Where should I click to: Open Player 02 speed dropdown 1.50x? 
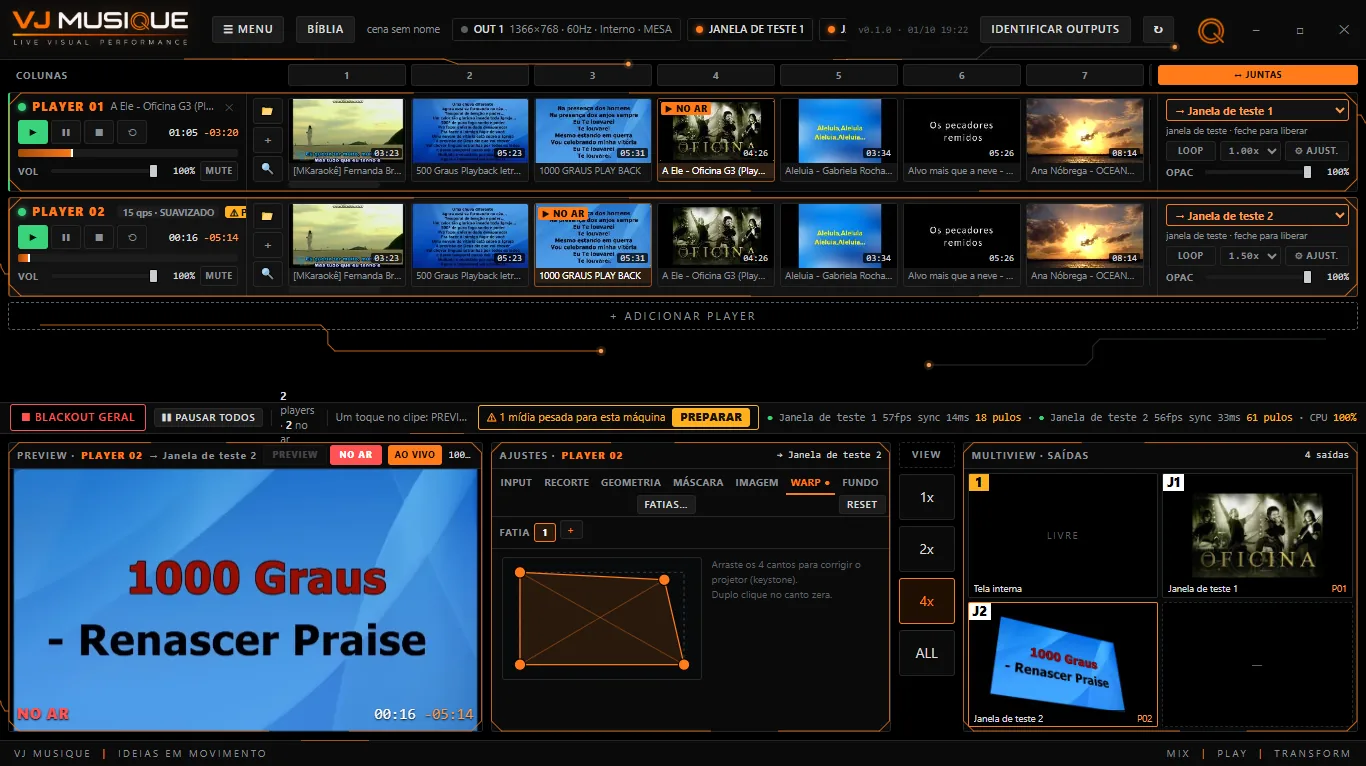click(1250, 256)
